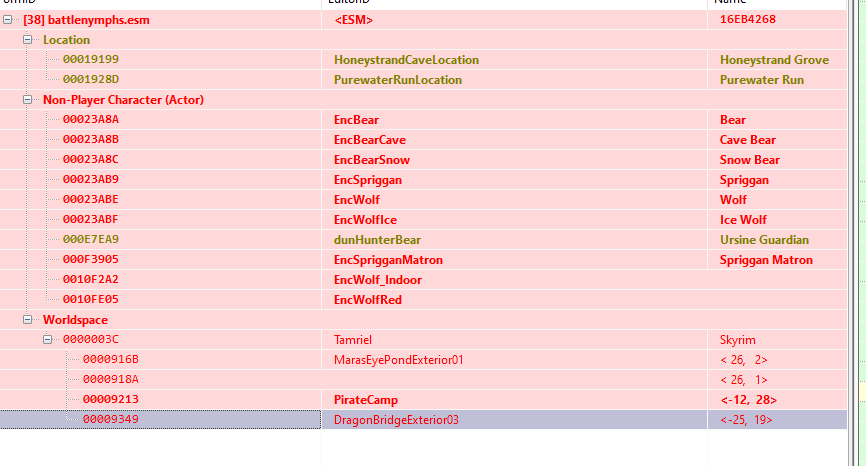Click the Ursine Guardian name
The image size is (866, 466).
[764, 240]
